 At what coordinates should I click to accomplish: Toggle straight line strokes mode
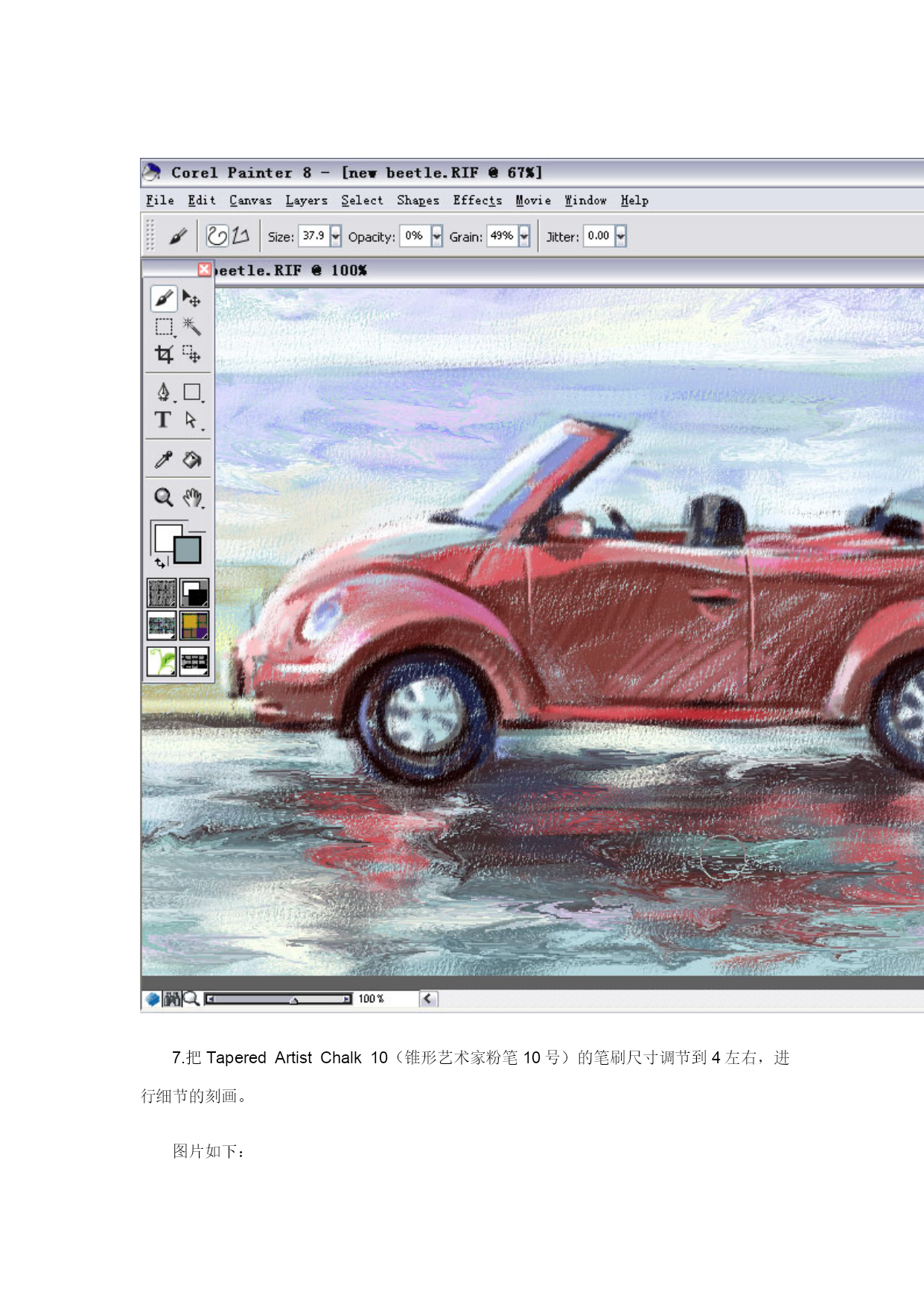240,236
